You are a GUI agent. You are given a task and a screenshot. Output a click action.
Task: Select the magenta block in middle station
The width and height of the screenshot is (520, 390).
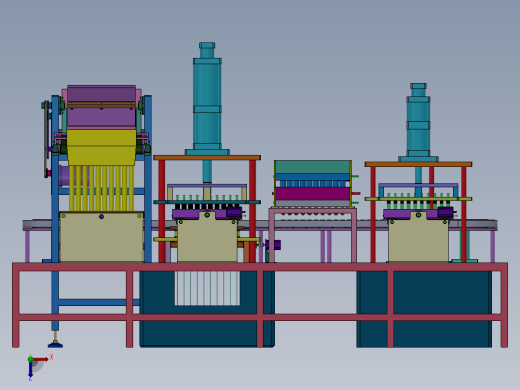tap(312, 194)
